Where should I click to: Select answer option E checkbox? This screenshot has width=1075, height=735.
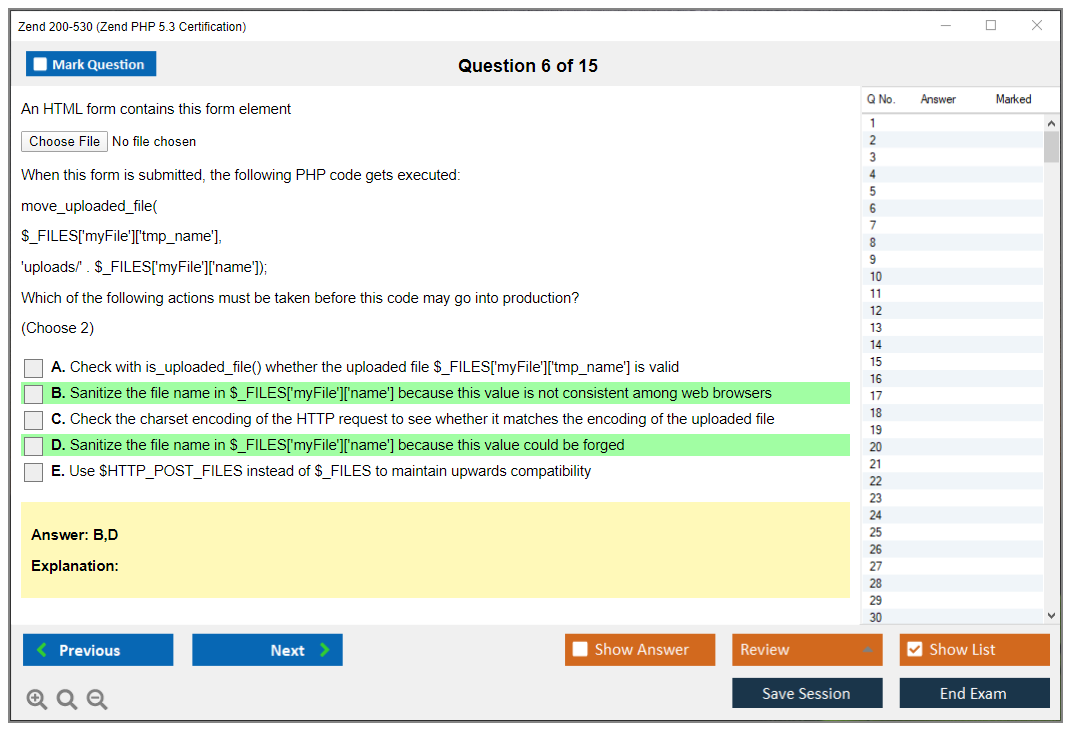tap(34, 472)
